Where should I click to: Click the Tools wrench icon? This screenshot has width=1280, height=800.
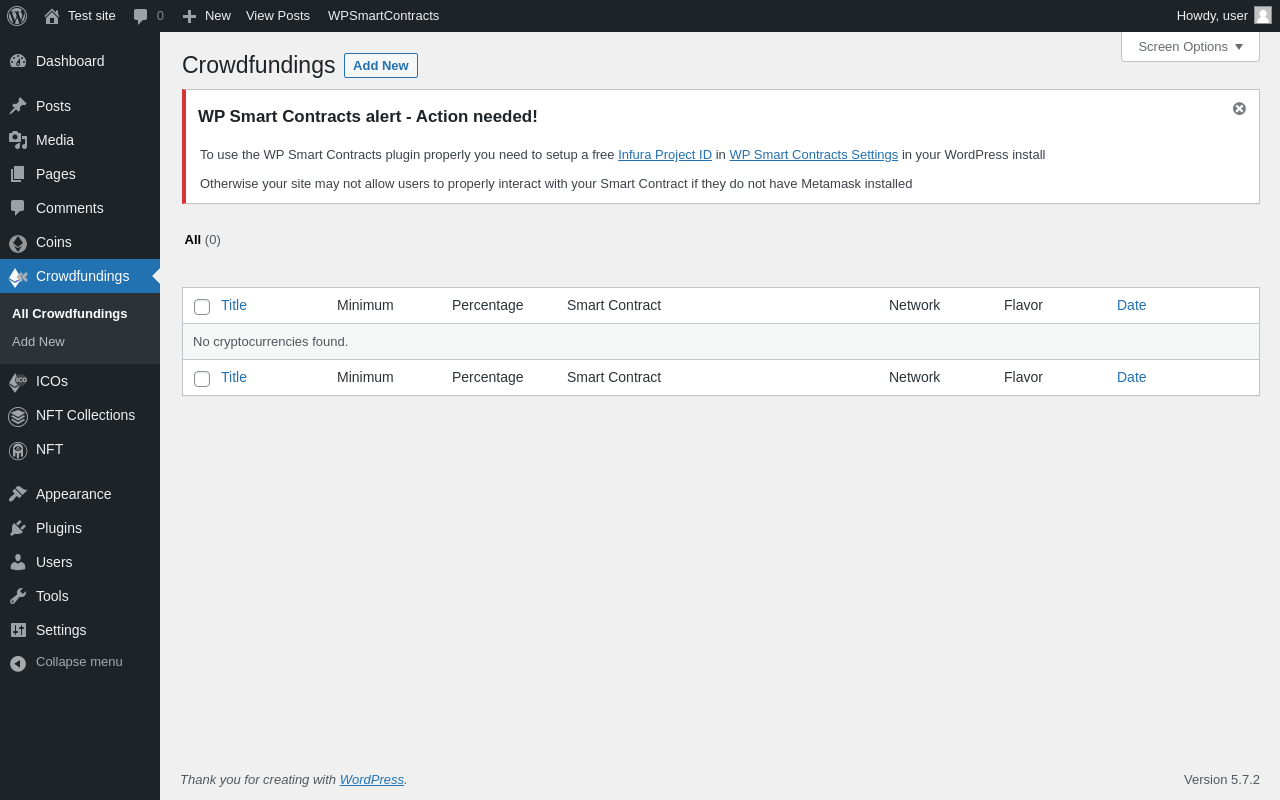(18, 596)
